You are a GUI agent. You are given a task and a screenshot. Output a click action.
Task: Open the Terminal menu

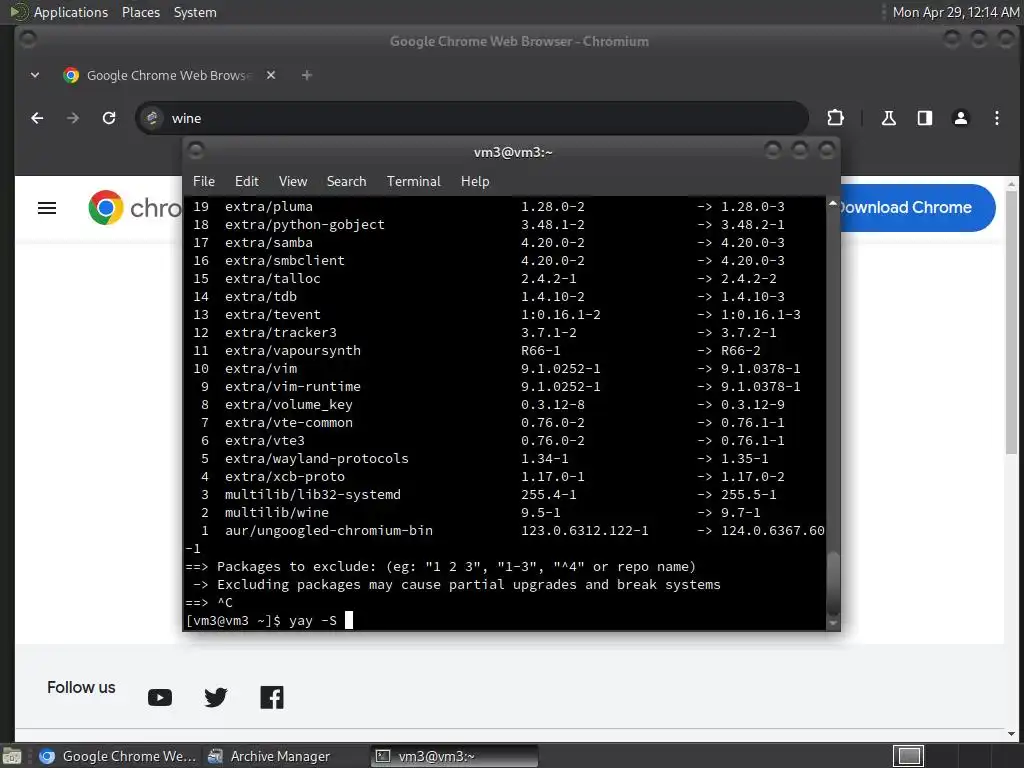tap(413, 182)
